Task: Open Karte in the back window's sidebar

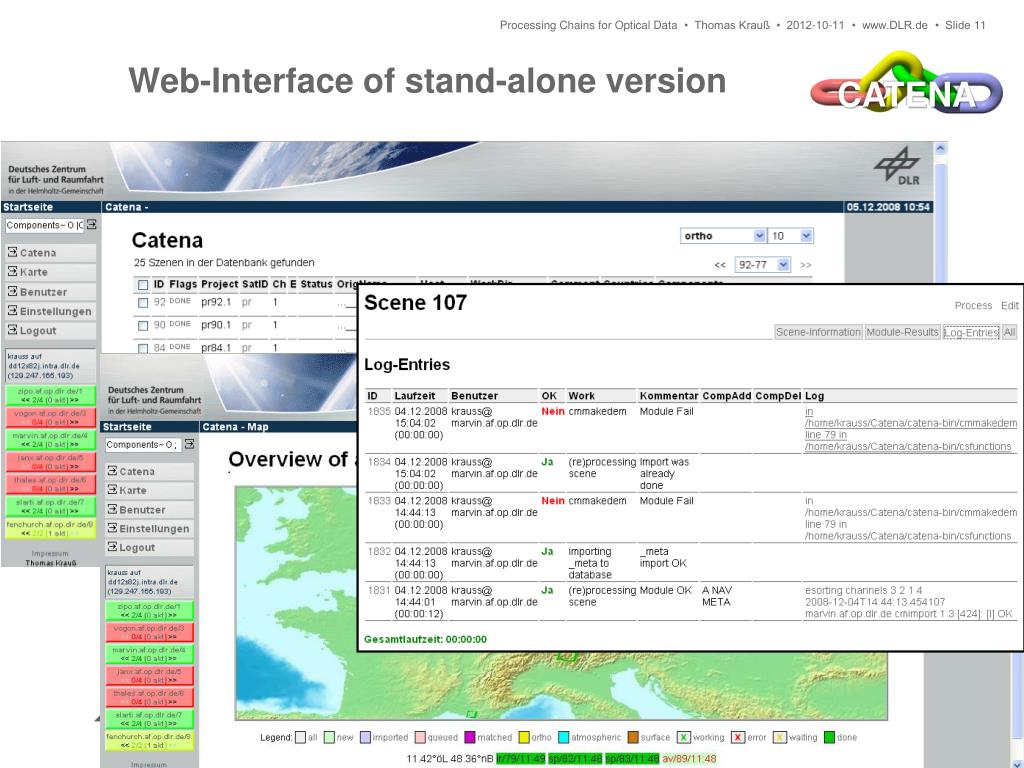Action: click(x=50, y=272)
